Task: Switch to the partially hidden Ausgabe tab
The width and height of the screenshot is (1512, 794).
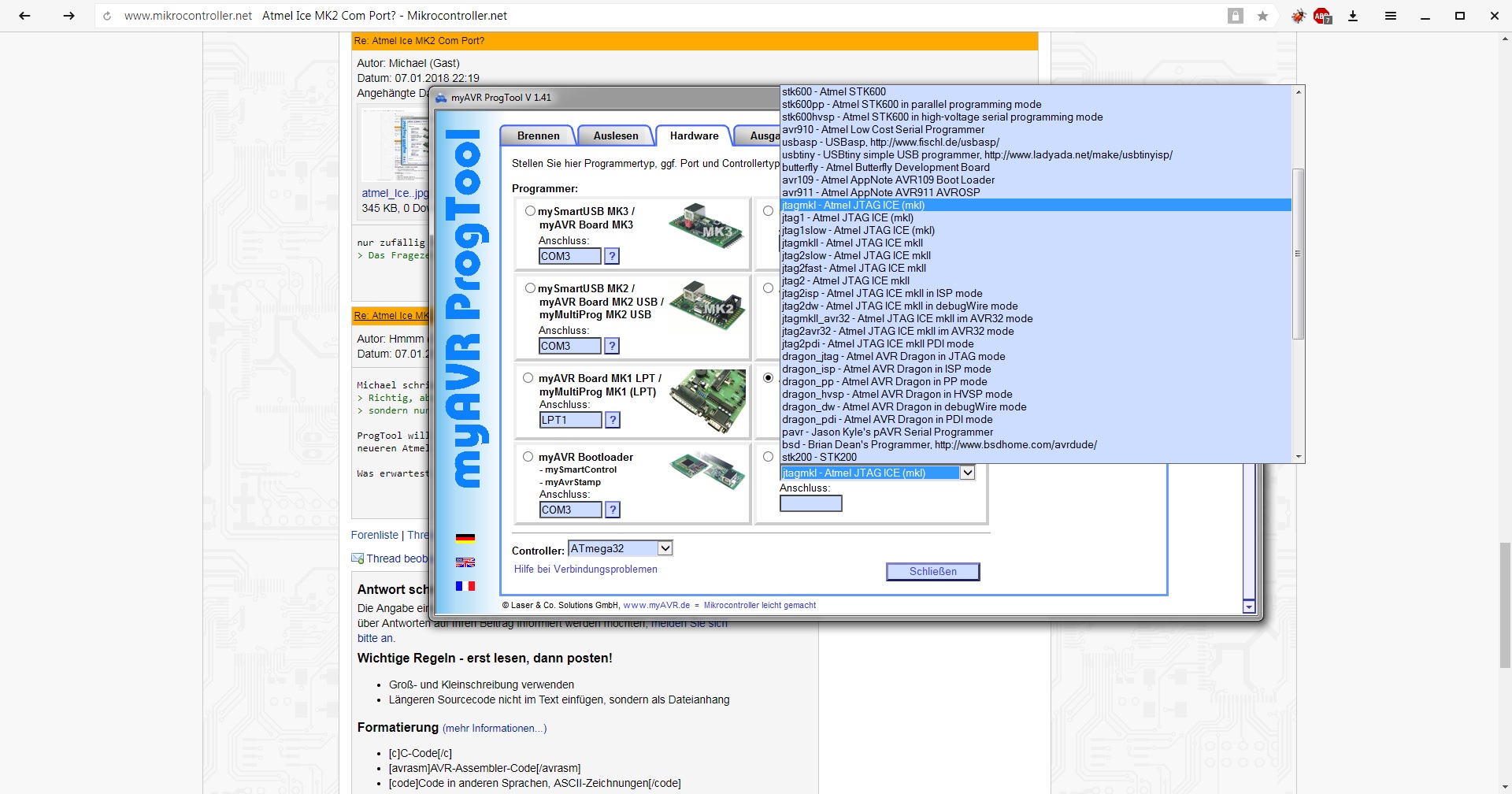Action: pos(758,136)
